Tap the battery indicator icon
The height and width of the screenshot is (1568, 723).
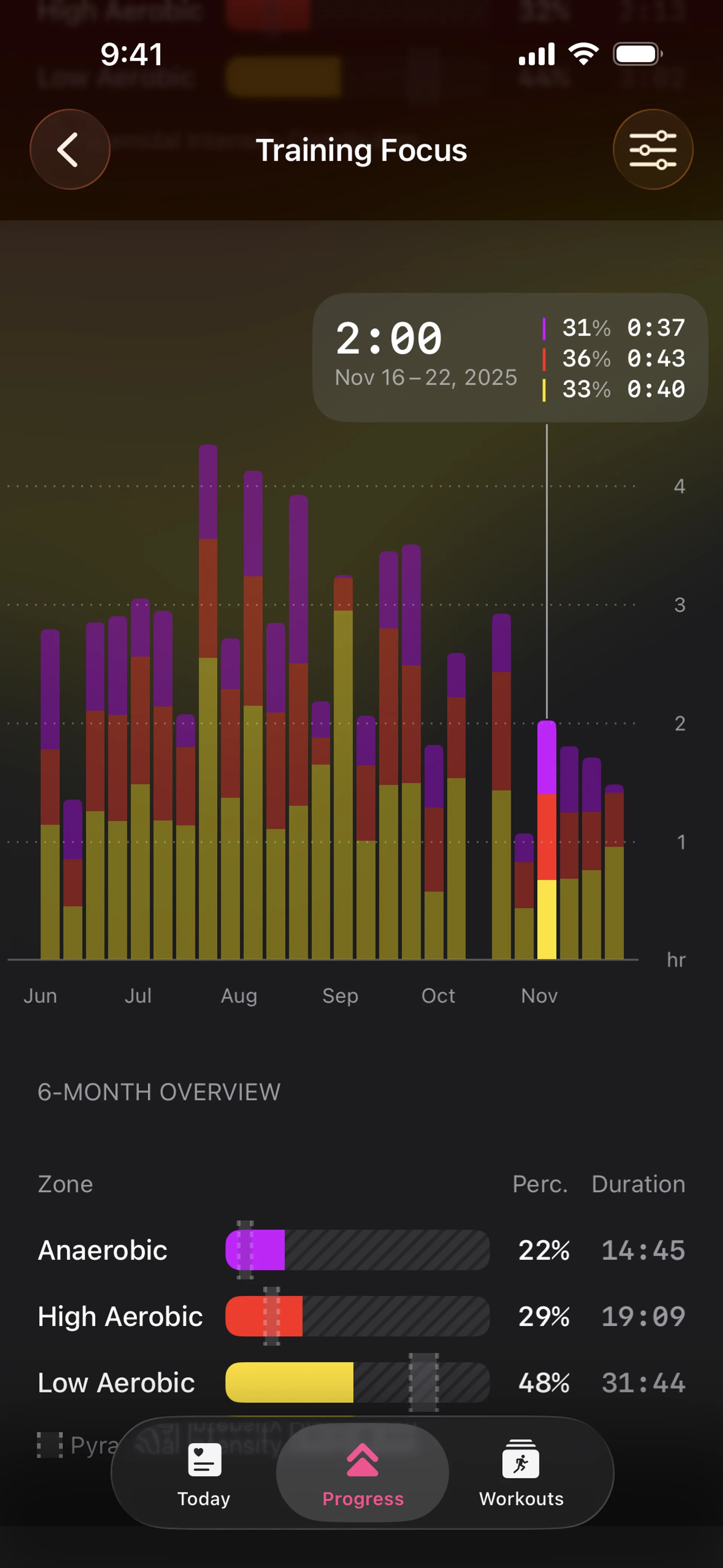637,54
